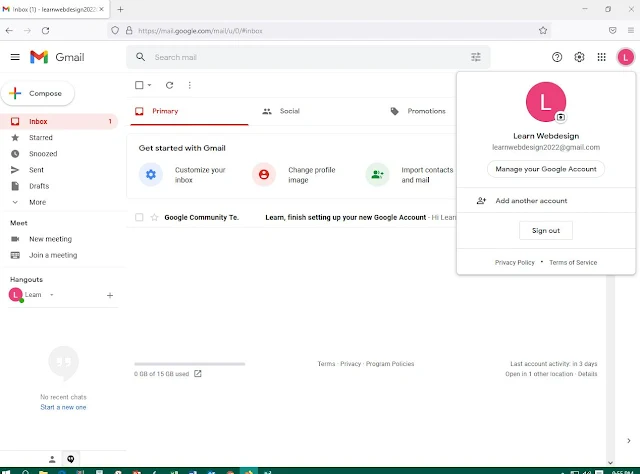Viewport: 640px width, 474px height.
Task: Open Hangouts contacts person icon
Action: 52,459
